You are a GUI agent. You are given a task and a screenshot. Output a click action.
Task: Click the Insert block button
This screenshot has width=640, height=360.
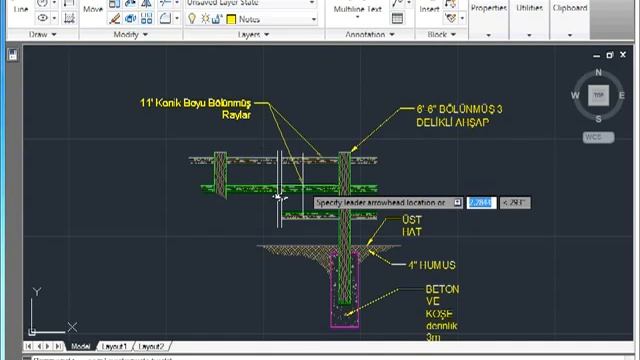tap(429, 8)
